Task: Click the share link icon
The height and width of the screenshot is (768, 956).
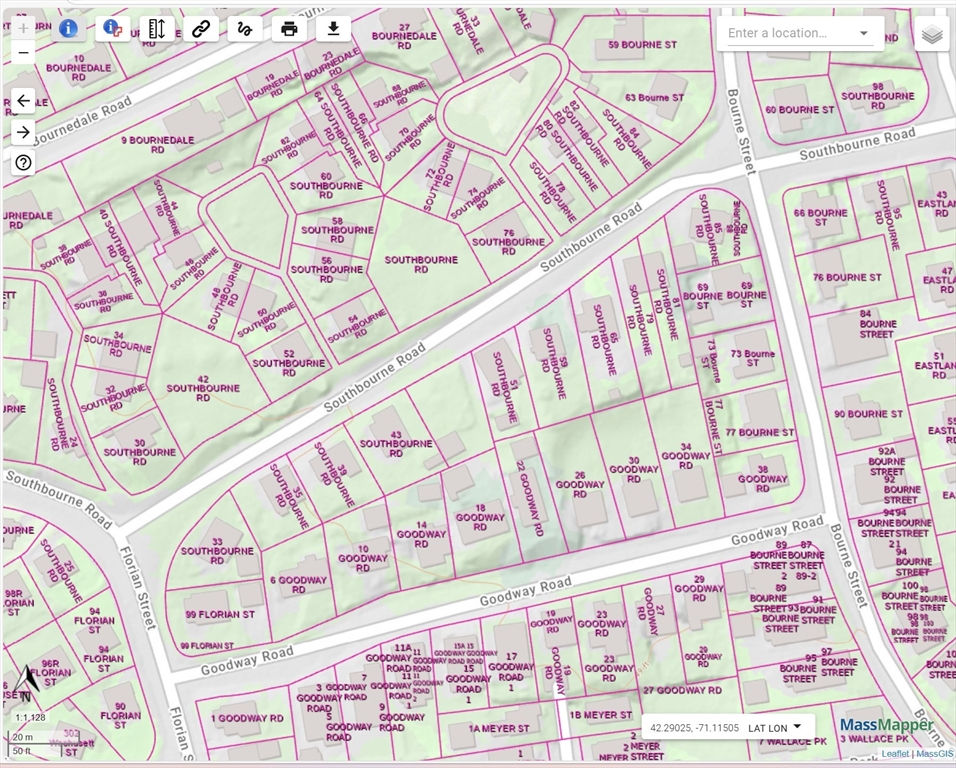Action: coord(201,28)
